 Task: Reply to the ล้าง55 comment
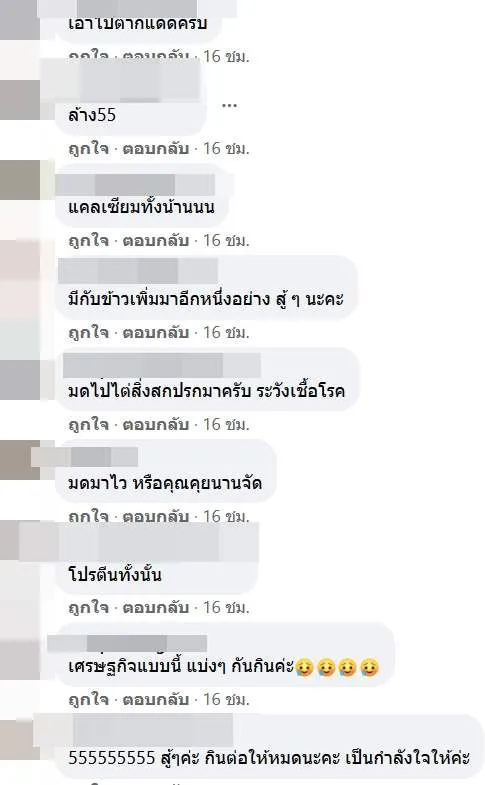pos(156,148)
